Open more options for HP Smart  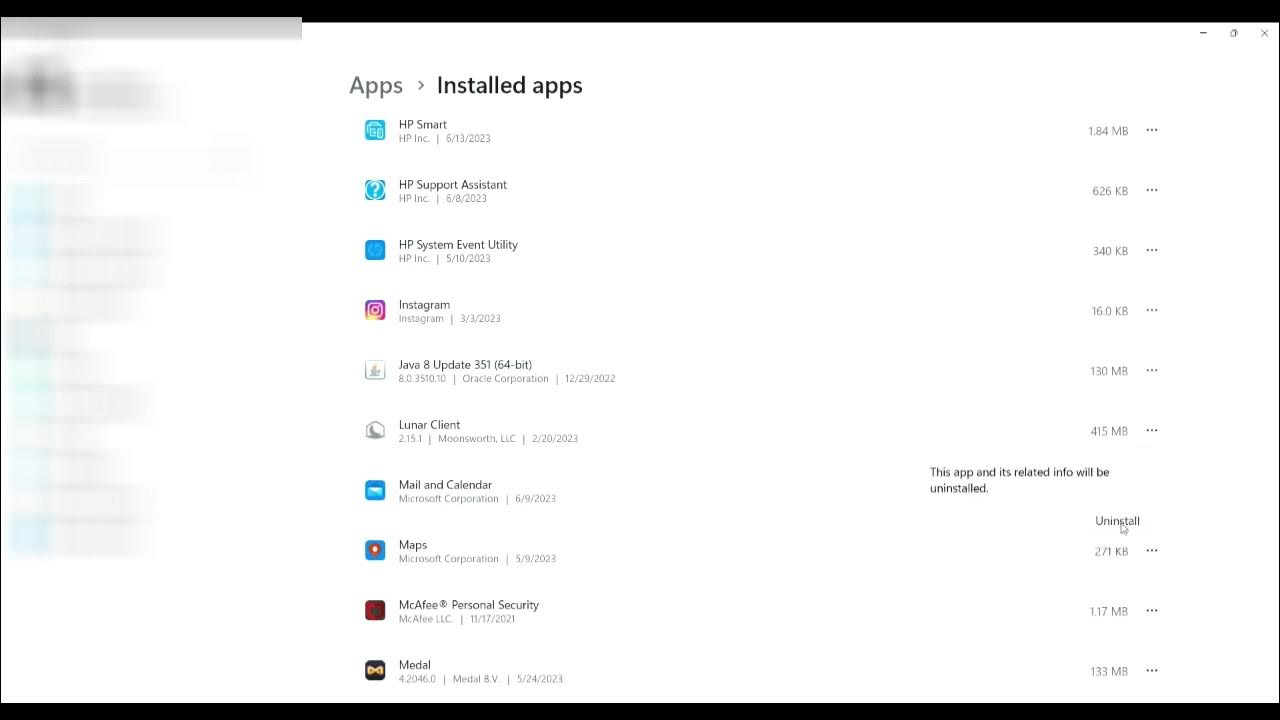click(1151, 130)
